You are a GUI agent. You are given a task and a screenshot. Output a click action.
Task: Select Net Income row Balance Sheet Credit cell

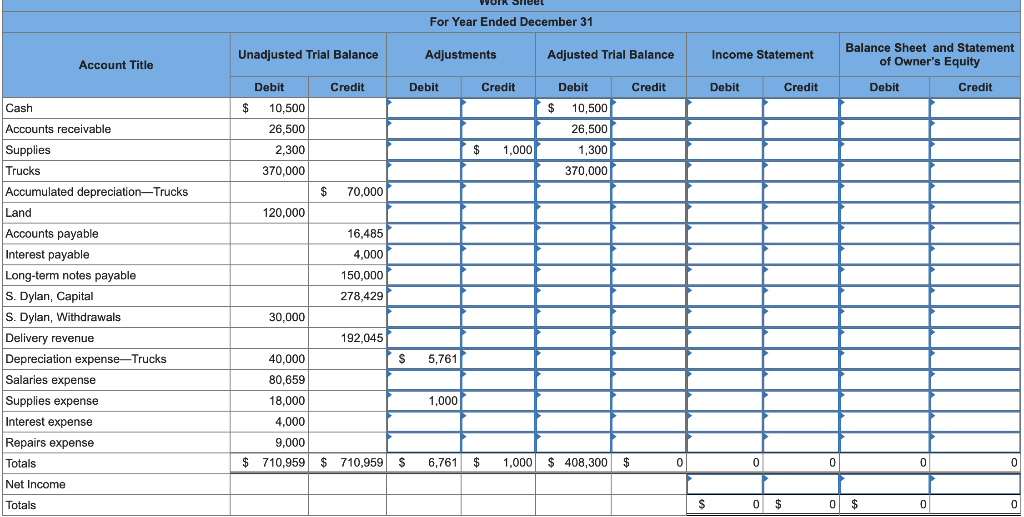pos(975,484)
